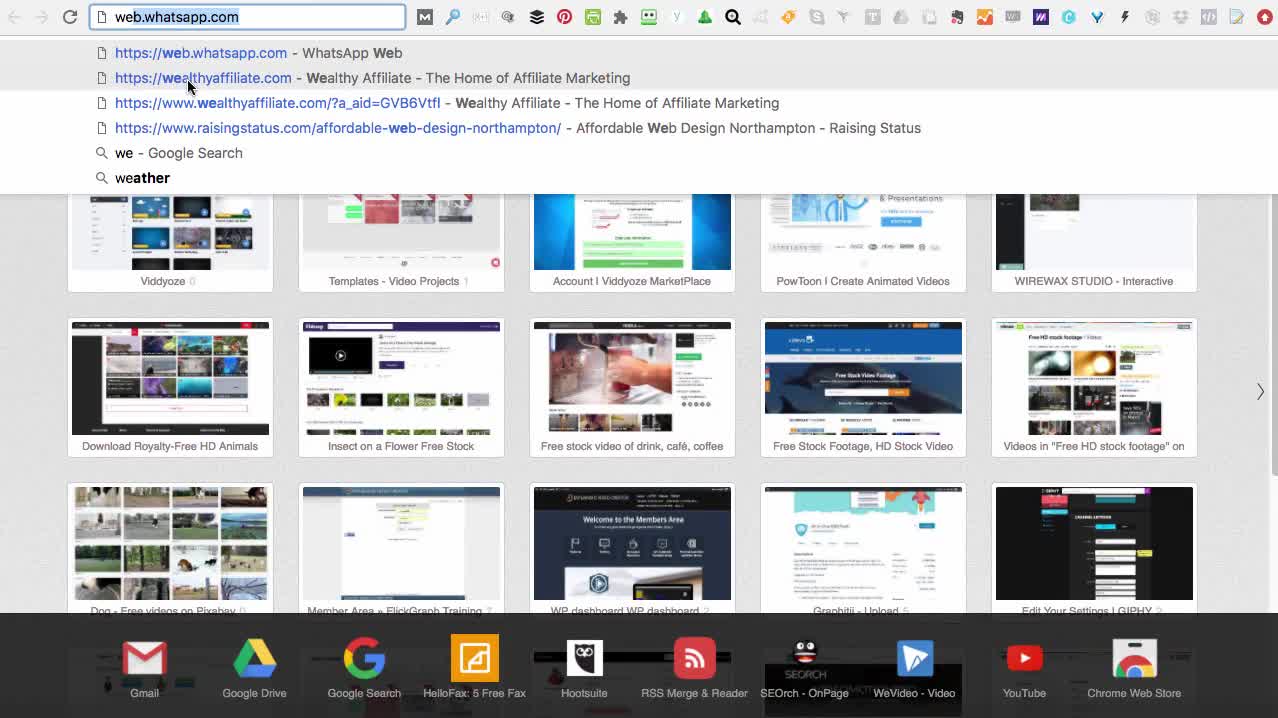Click the Pinterest save extension icon
This screenshot has height=718, width=1278.
565,17
